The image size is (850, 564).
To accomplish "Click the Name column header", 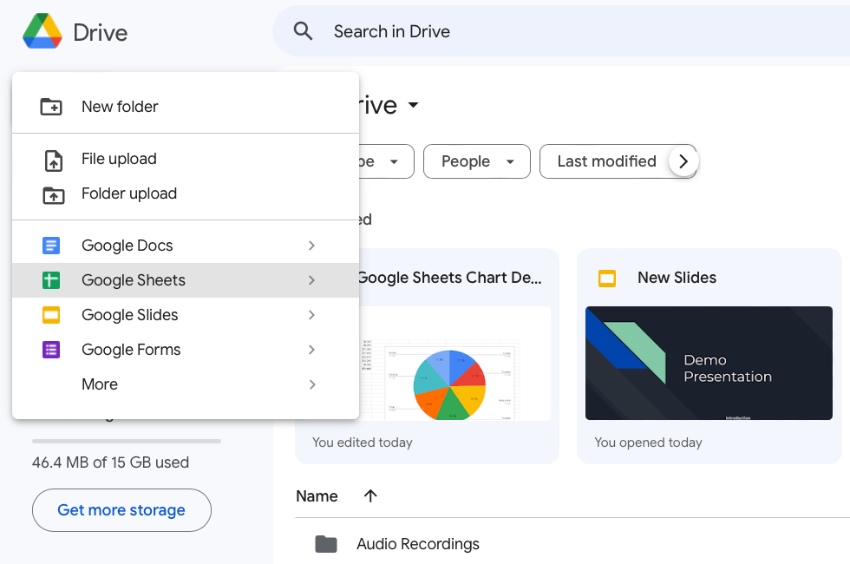I will point(317,496).
